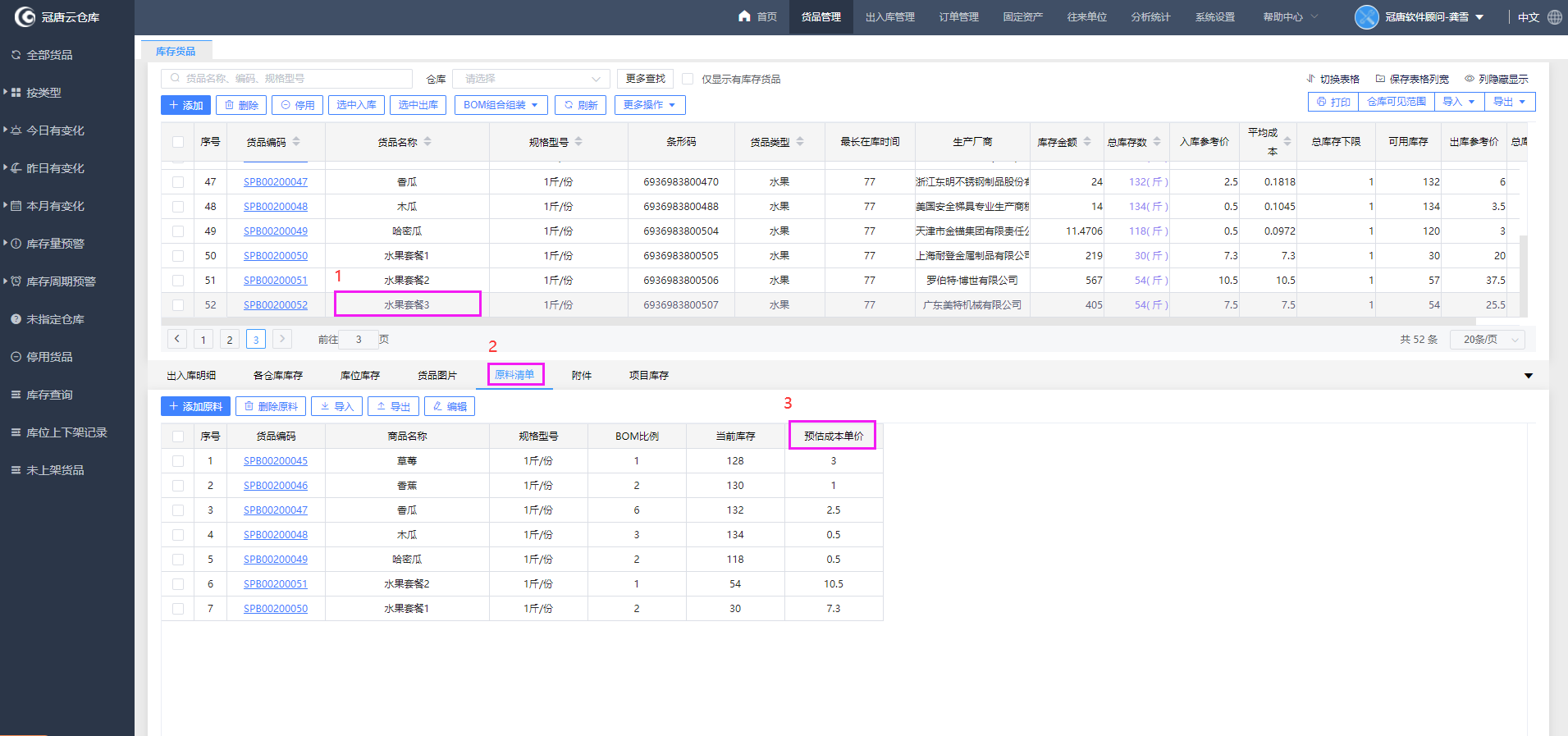This screenshot has width=1568, height=736.
Task: Open 未指定仓库 sidebar item
Action: click(x=54, y=319)
